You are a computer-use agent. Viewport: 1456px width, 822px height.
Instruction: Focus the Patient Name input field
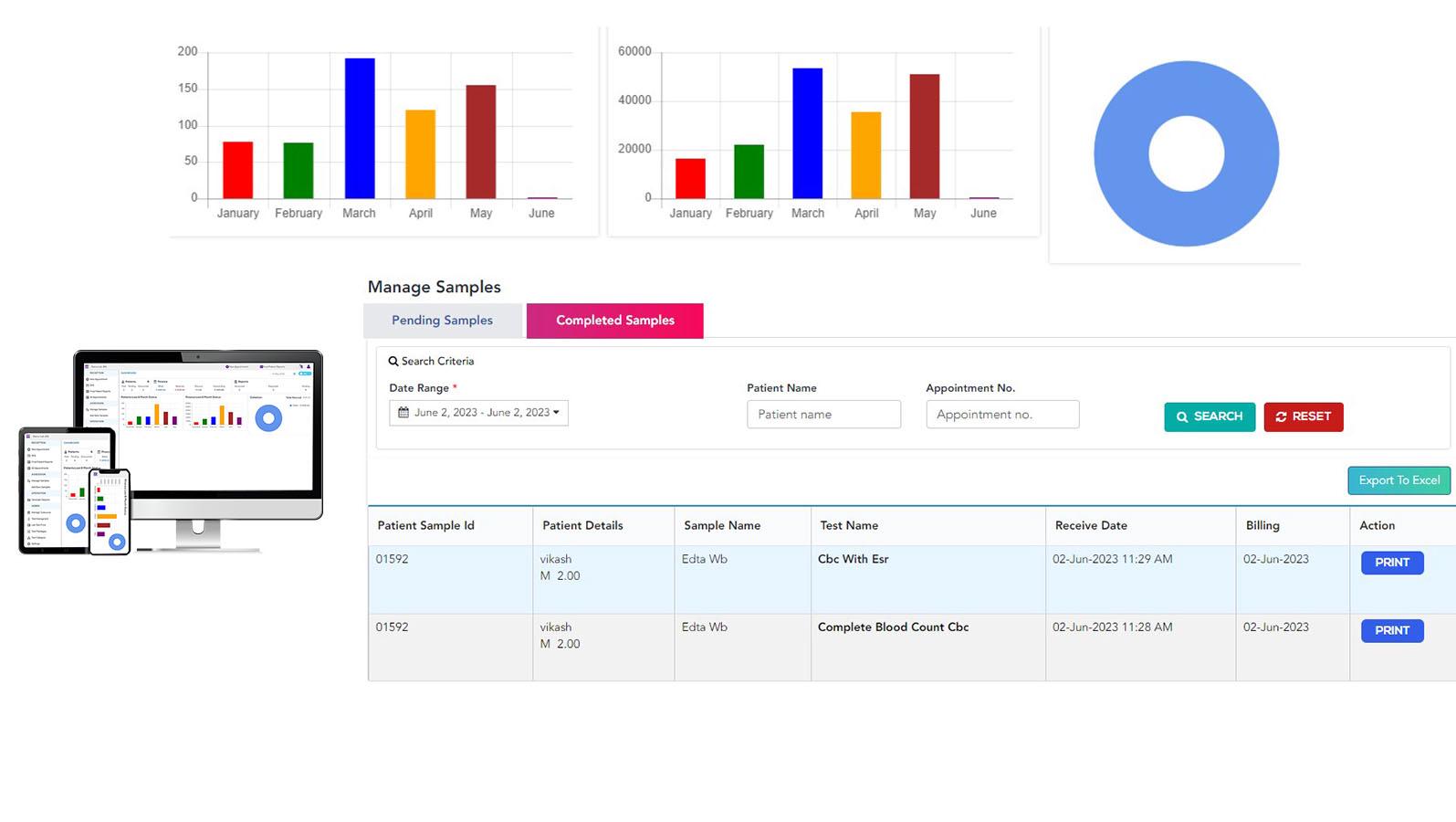point(823,415)
